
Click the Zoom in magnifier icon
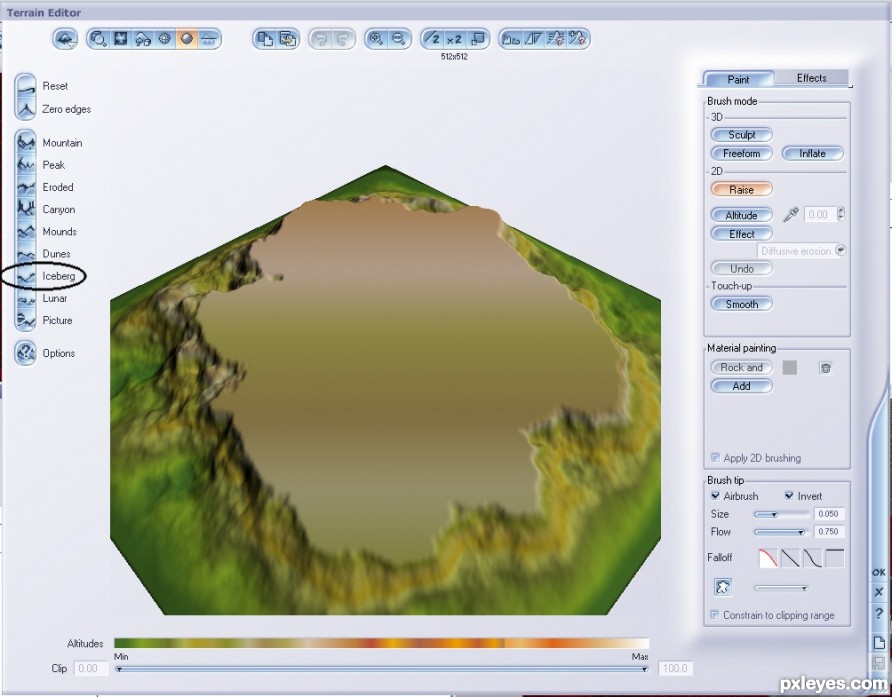point(376,39)
